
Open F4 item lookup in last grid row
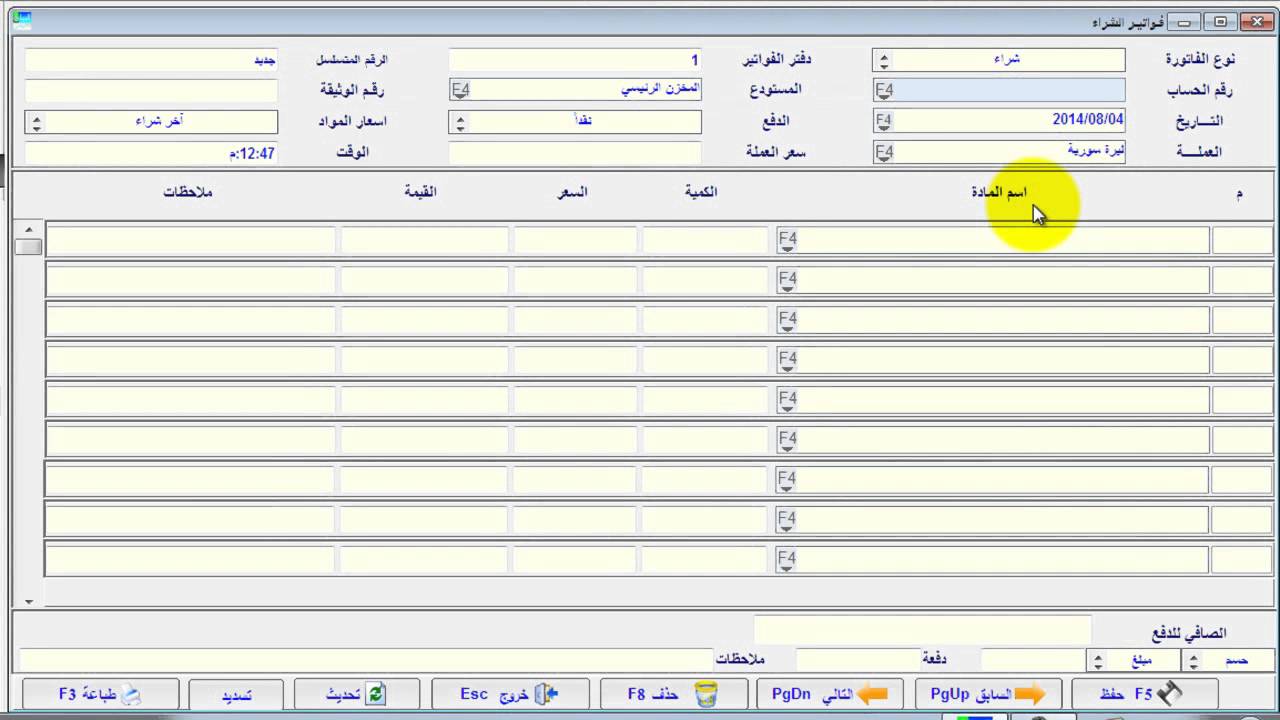pos(787,559)
